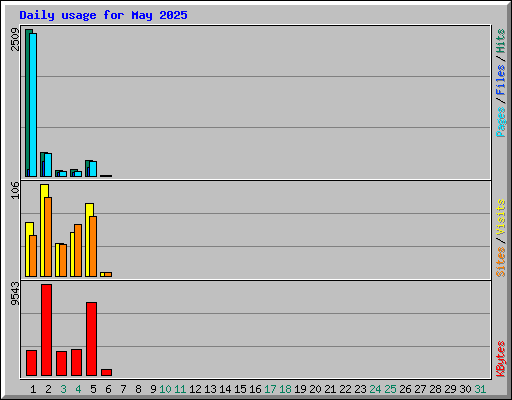Screen dimensions: 512x400
Task: Click the orange Sites bar for day 4
Action: tap(78, 250)
